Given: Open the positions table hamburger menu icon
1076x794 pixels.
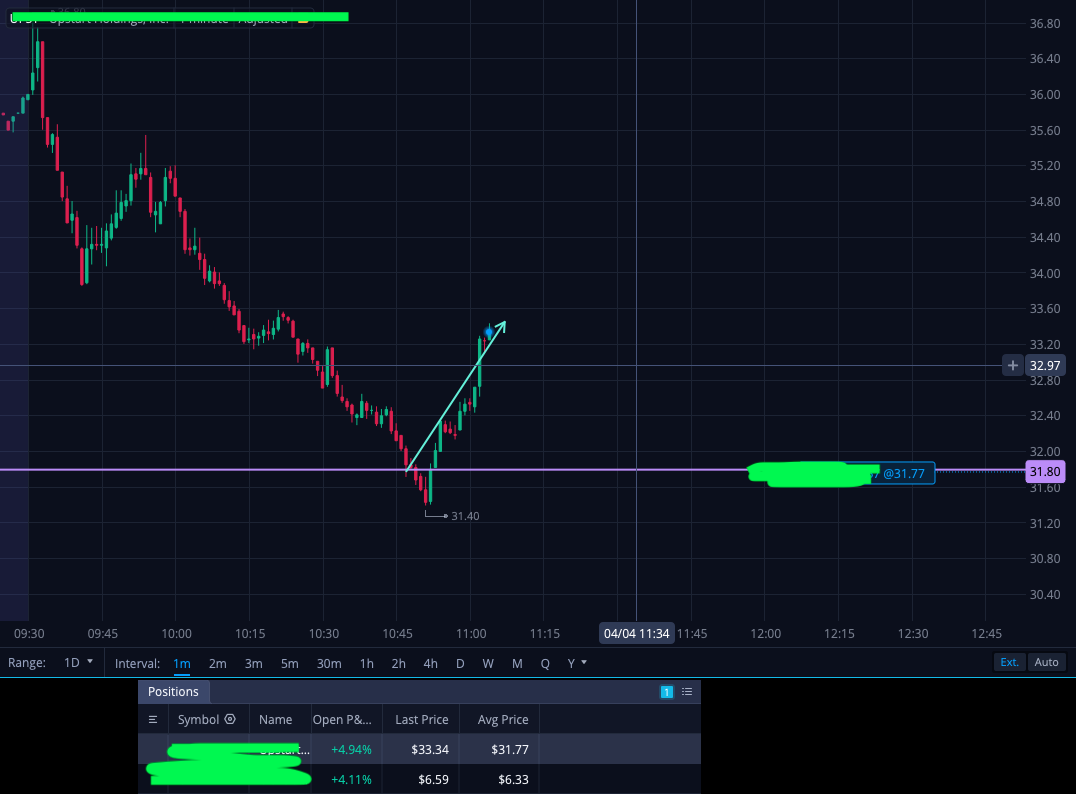Looking at the screenshot, I should click(x=153, y=720).
